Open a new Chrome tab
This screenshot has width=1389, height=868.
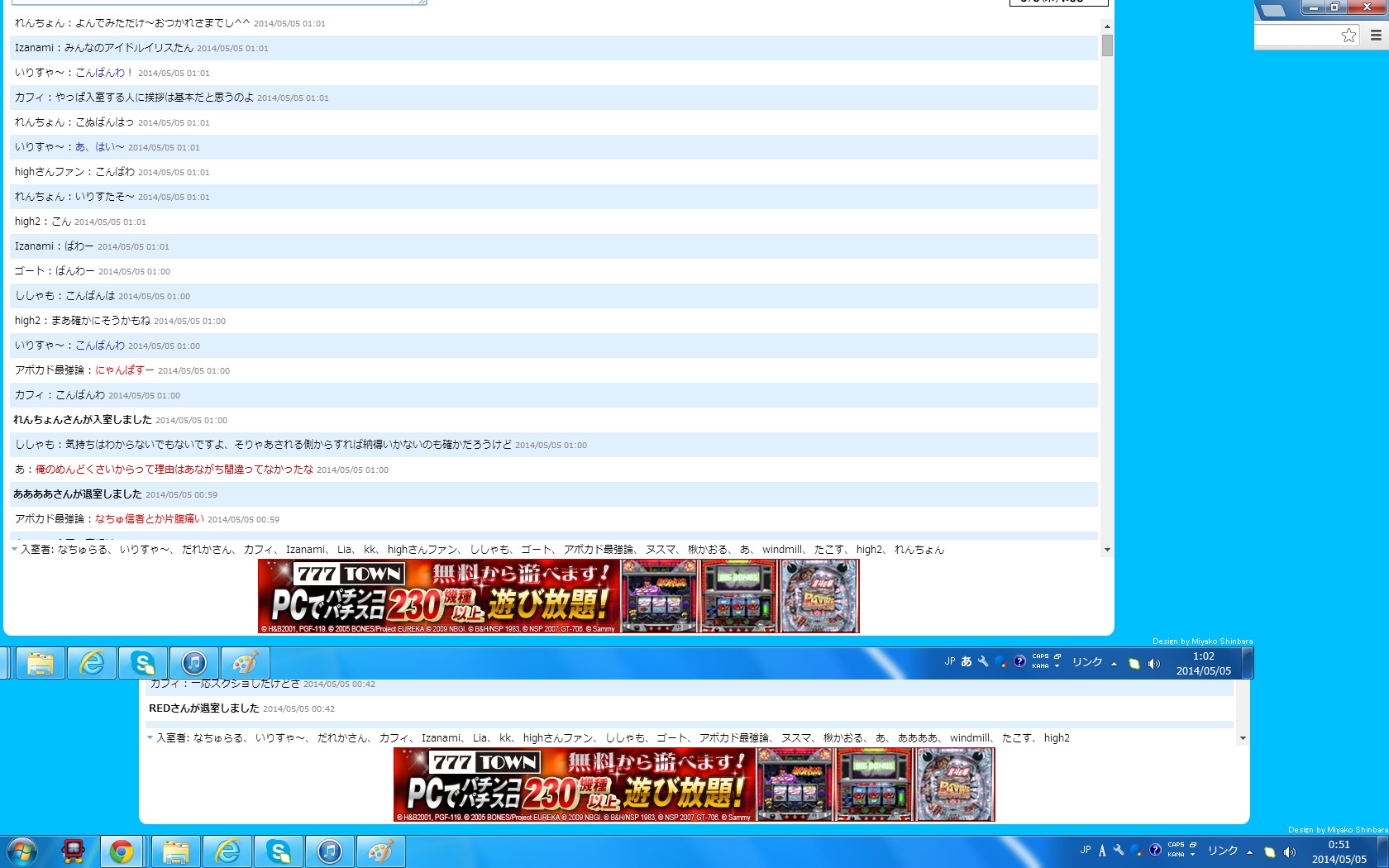point(1273,10)
